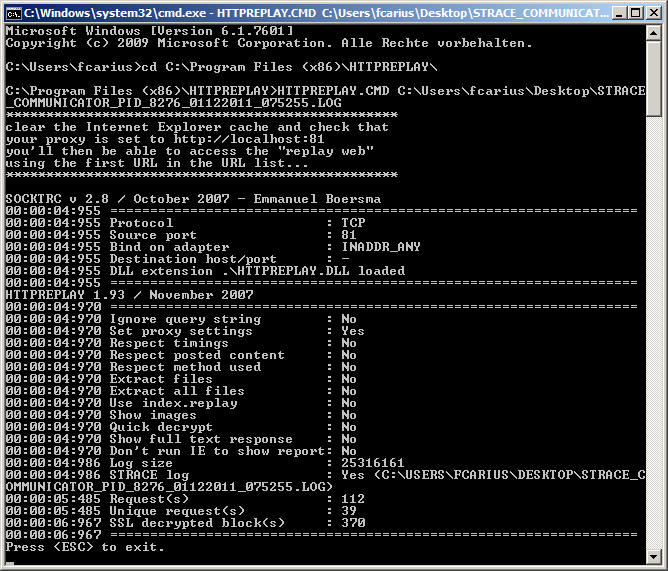Image resolution: width=668 pixels, height=571 pixels.
Task: Click 'DLL extension .\HTTPREPLAY.DLL loaded' line
Action: tap(205, 271)
